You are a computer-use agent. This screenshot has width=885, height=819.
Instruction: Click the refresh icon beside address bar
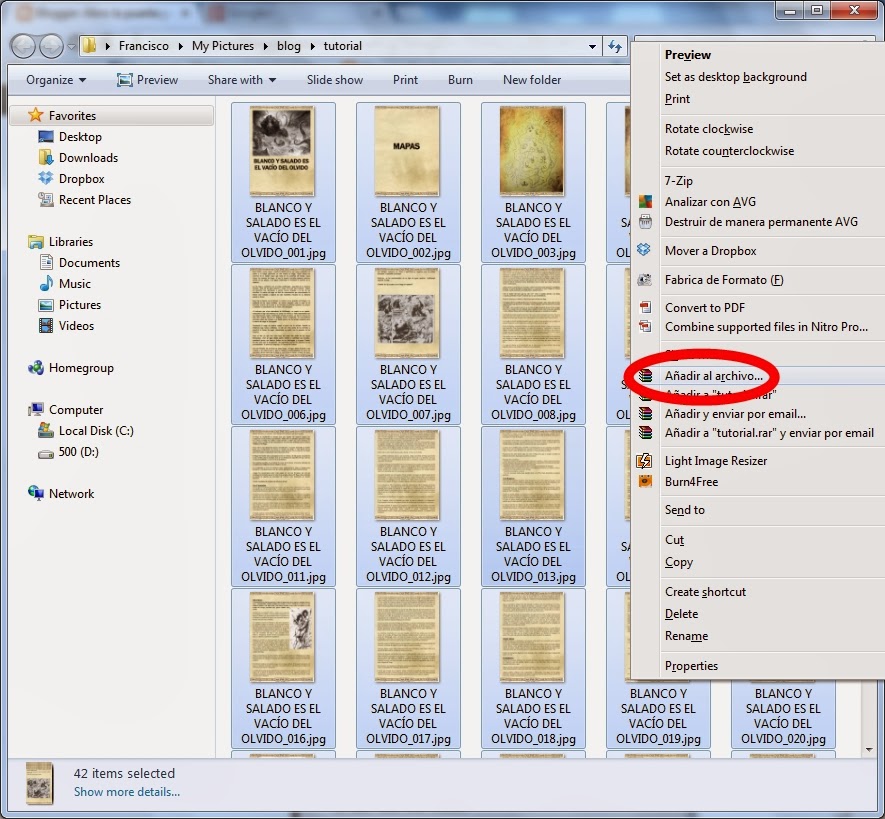click(x=615, y=46)
